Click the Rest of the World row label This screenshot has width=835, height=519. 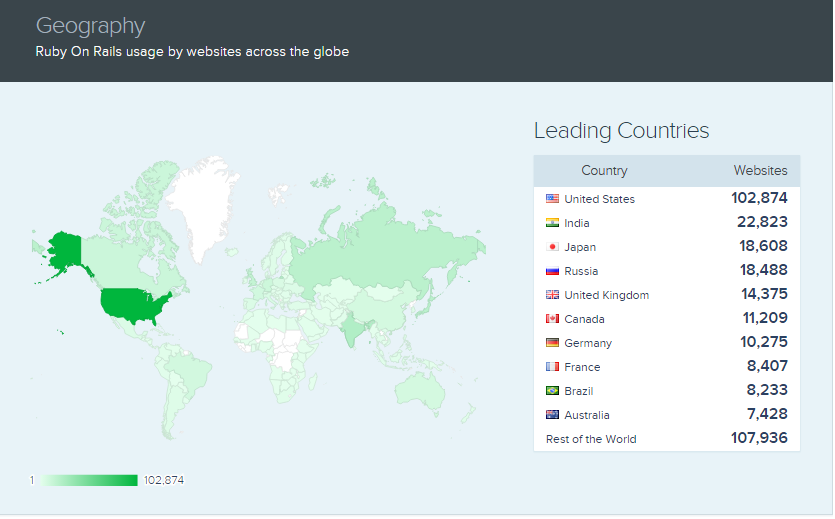coord(591,439)
